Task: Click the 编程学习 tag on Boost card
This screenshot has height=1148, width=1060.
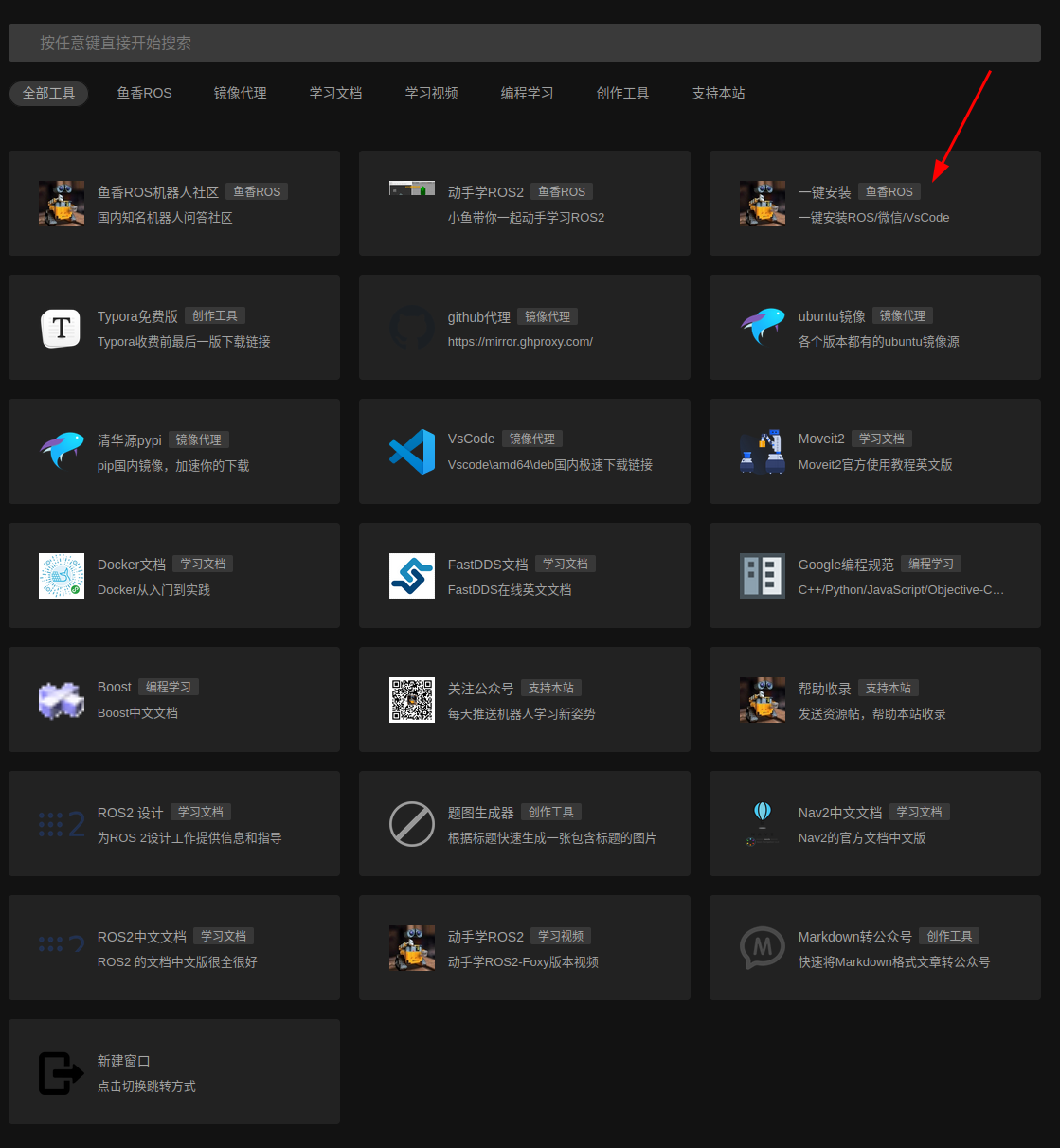Action: click(169, 687)
